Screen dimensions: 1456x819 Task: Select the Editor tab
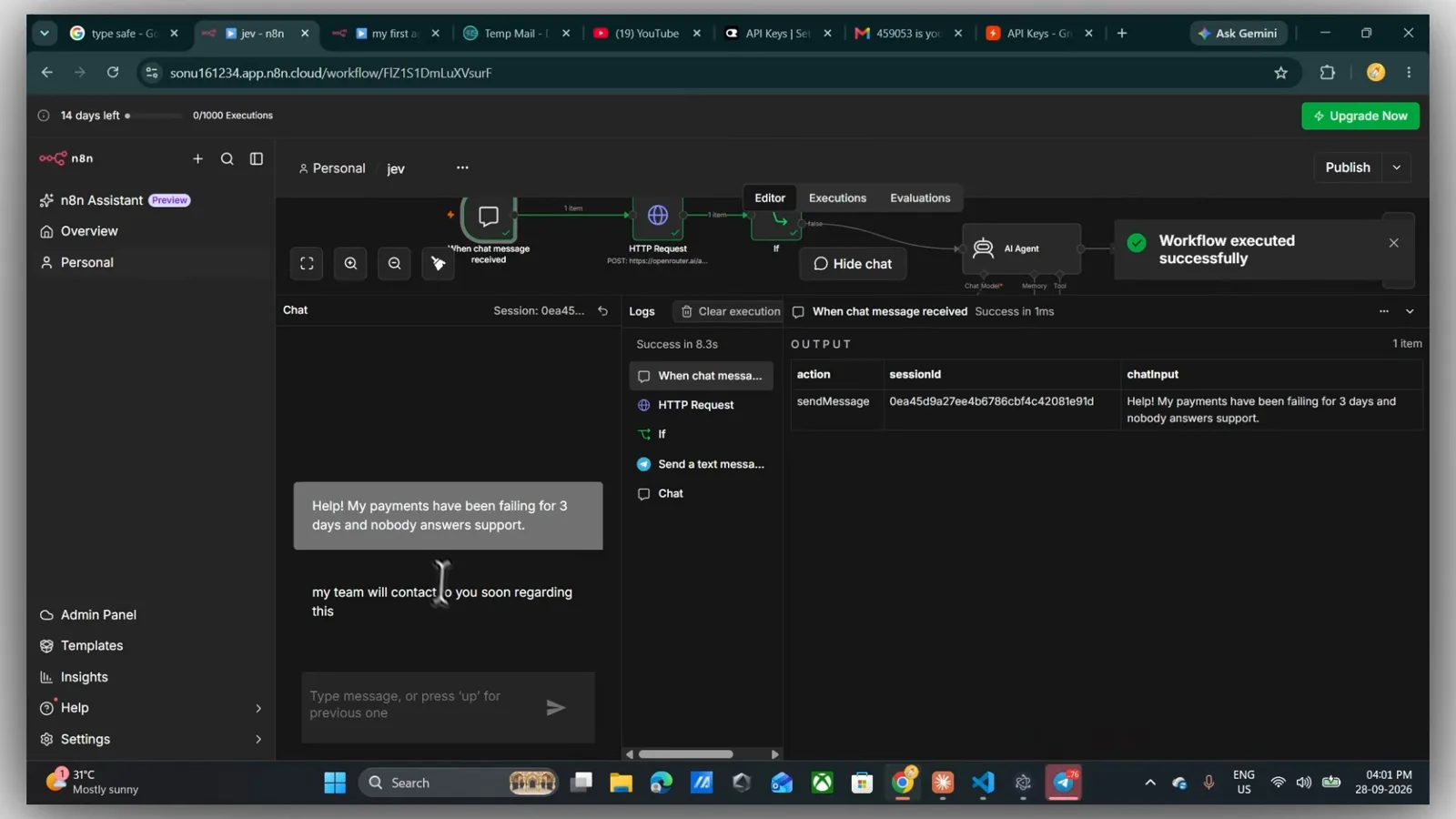[770, 197]
